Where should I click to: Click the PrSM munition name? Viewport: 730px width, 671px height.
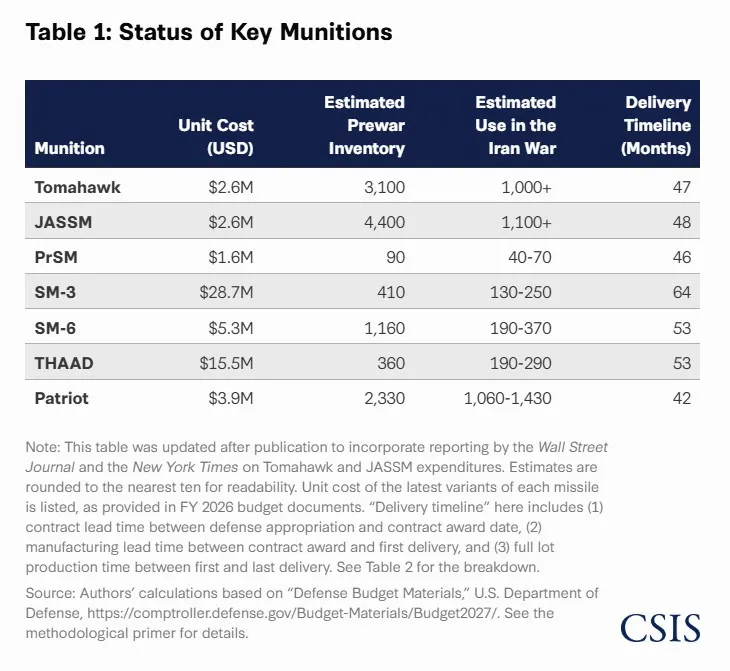[x=56, y=257]
